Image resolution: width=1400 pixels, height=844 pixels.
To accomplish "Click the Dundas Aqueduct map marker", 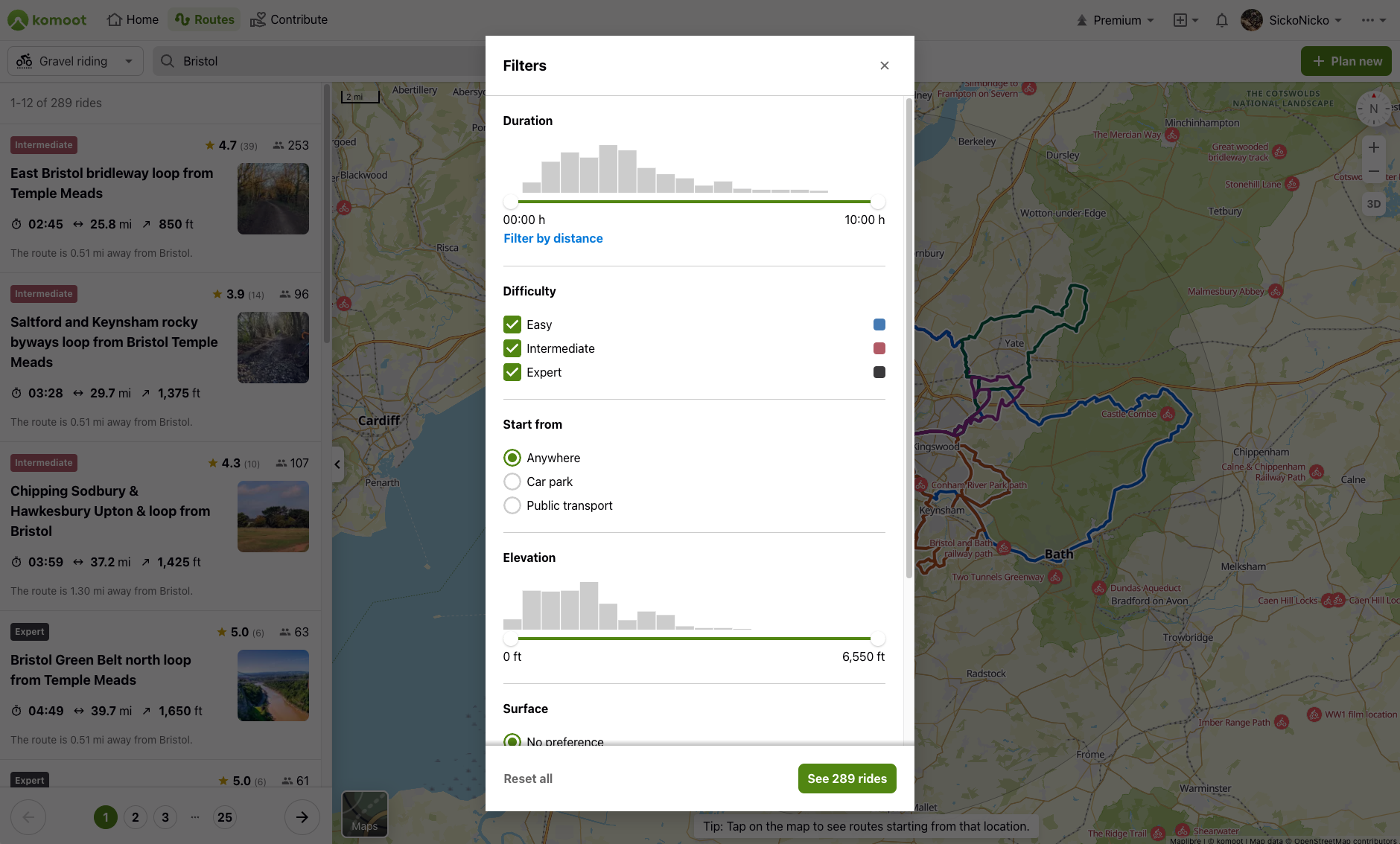I will 1099,588.
